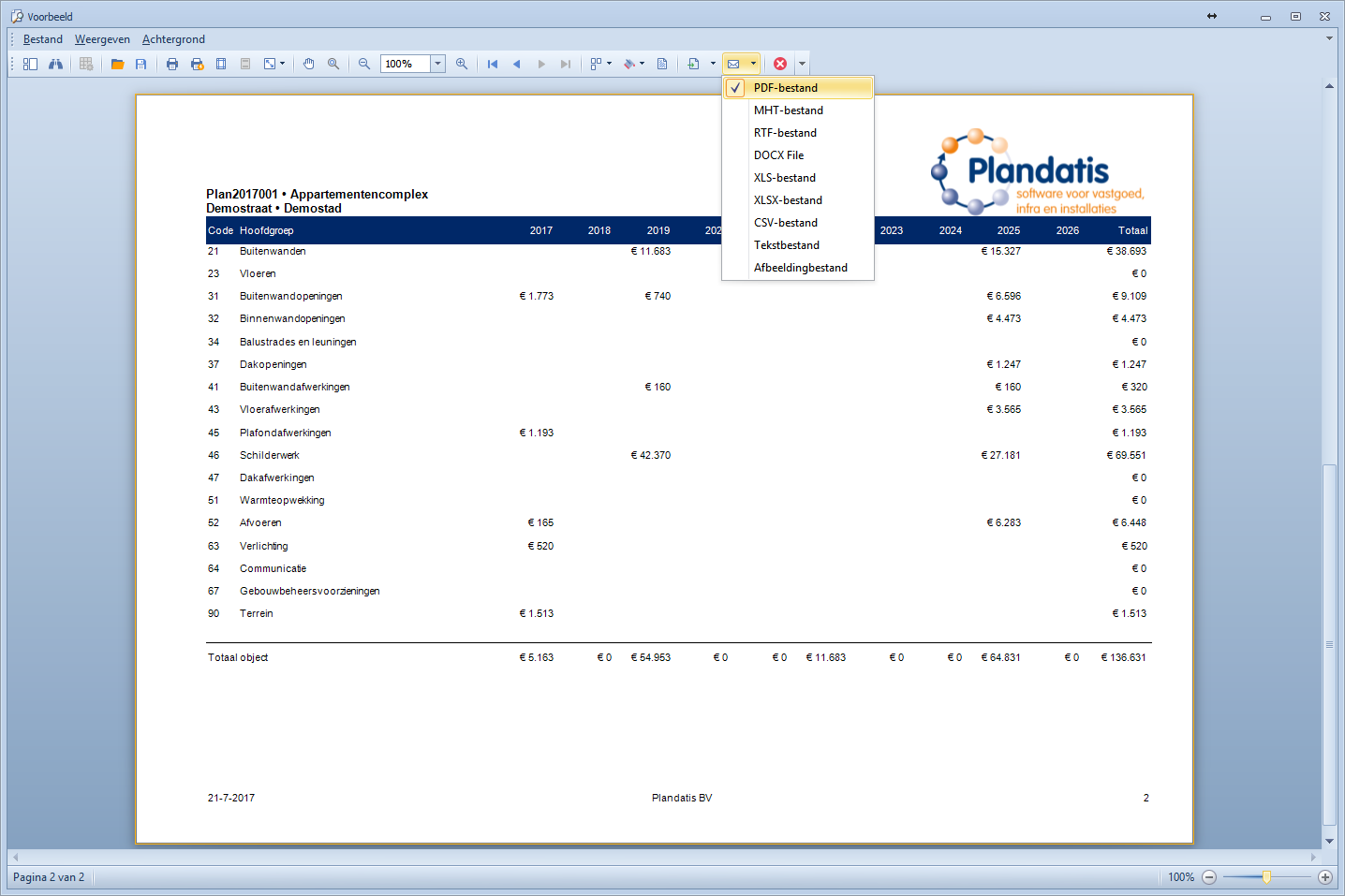The height and width of the screenshot is (896, 1345).
Task: Click the page background color icon
Action: tap(629, 64)
